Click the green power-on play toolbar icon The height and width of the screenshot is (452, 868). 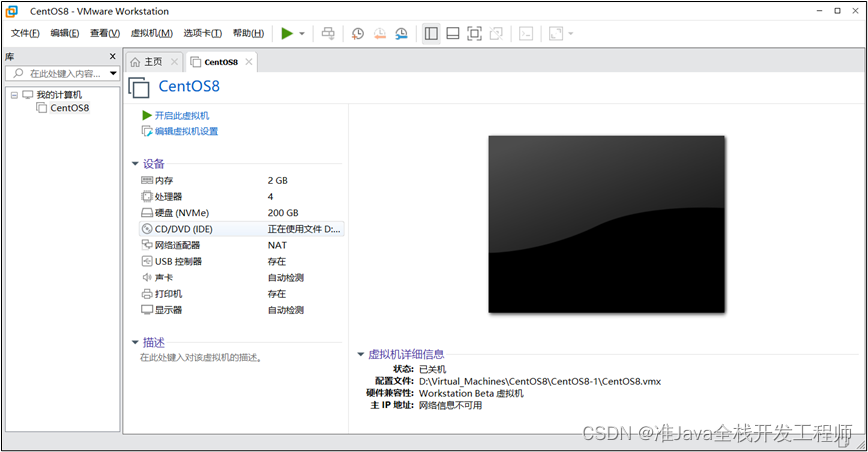point(287,34)
